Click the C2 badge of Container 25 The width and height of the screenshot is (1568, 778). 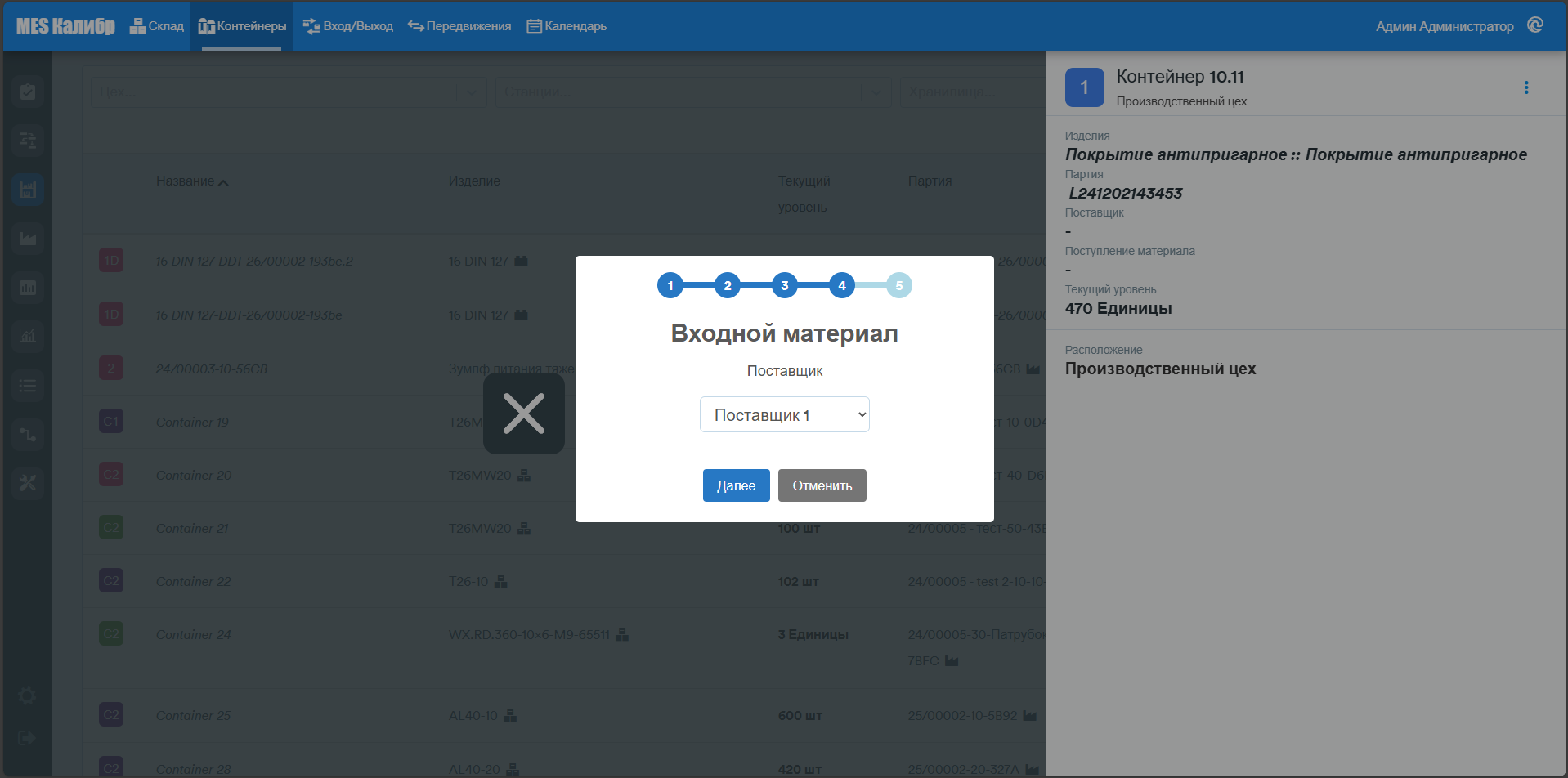point(111,715)
